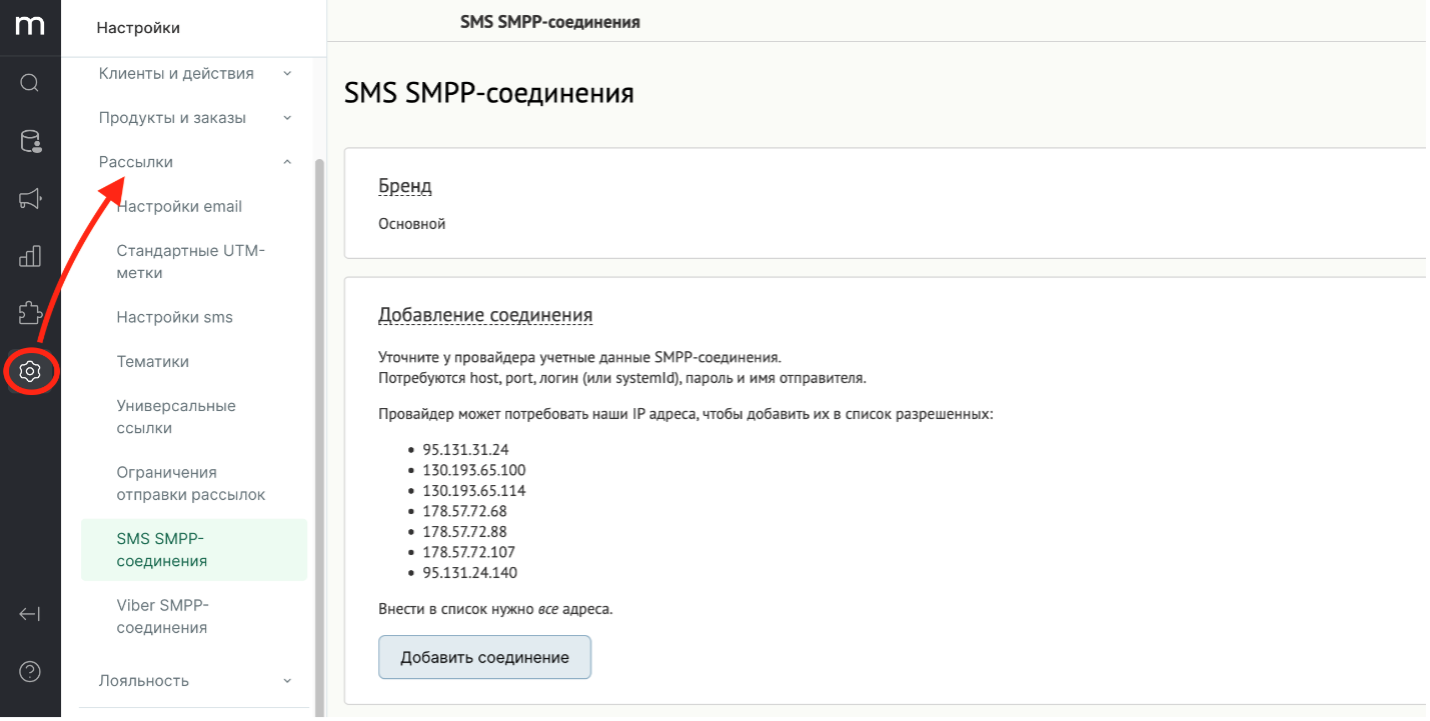The height and width of the screenshot is (721, 1430).
Task: Click the sidebar menu vertical scrollbar
Action: pos(320,437)
